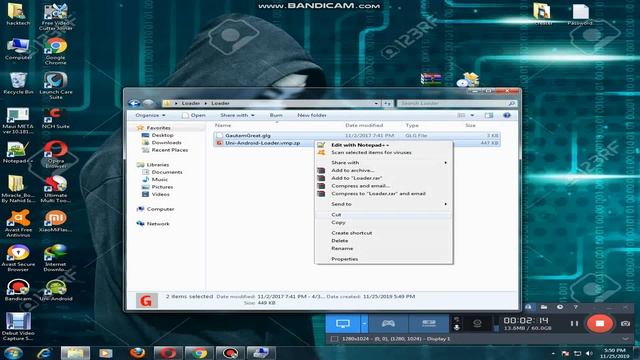
Task: Toggle the Explorer preview pane button
Action: tap(489, 116)
